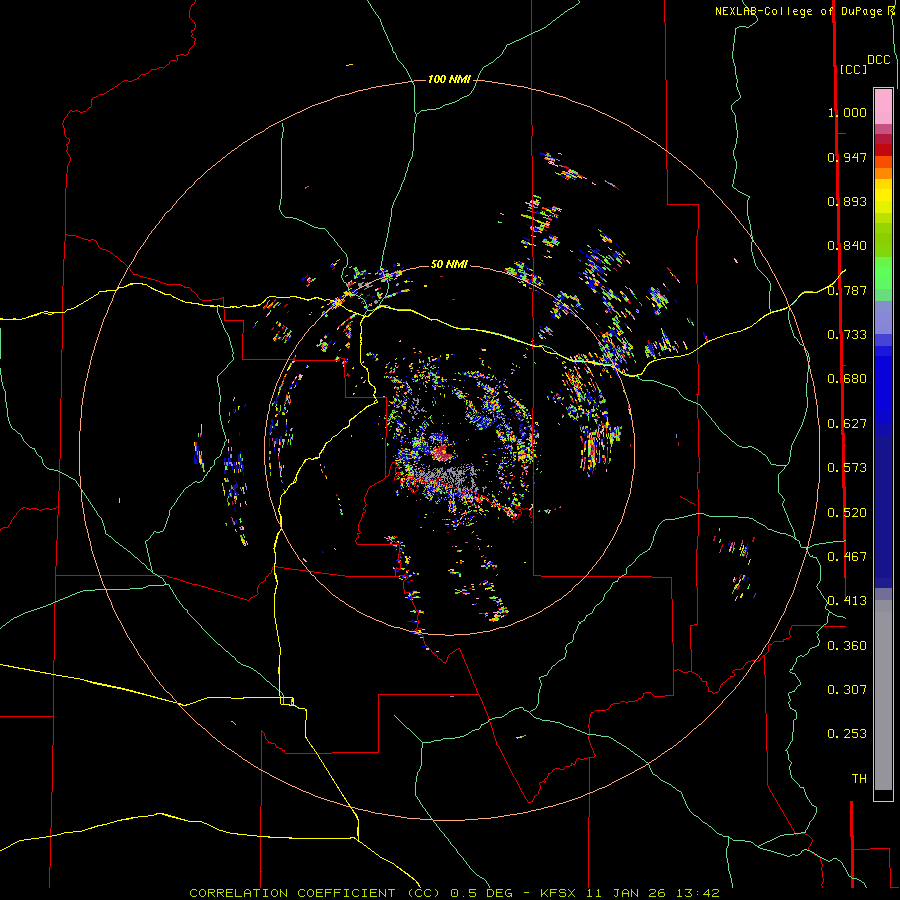
Task: Click the 0.787 value on the color scale
Action: pyautogui.click(x=847, y=290)
